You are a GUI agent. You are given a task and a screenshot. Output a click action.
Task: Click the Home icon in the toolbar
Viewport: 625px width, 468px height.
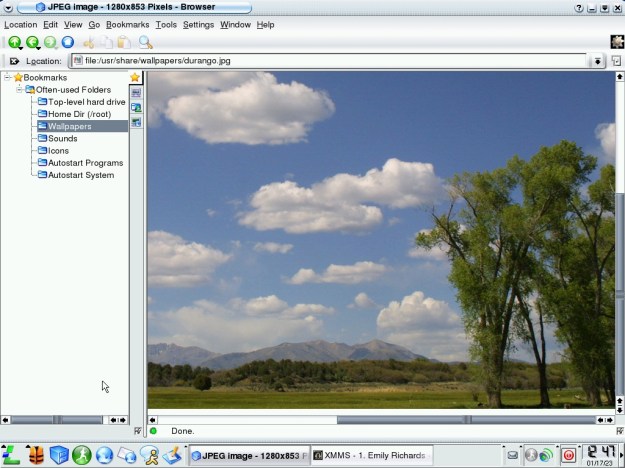[68, 42]
